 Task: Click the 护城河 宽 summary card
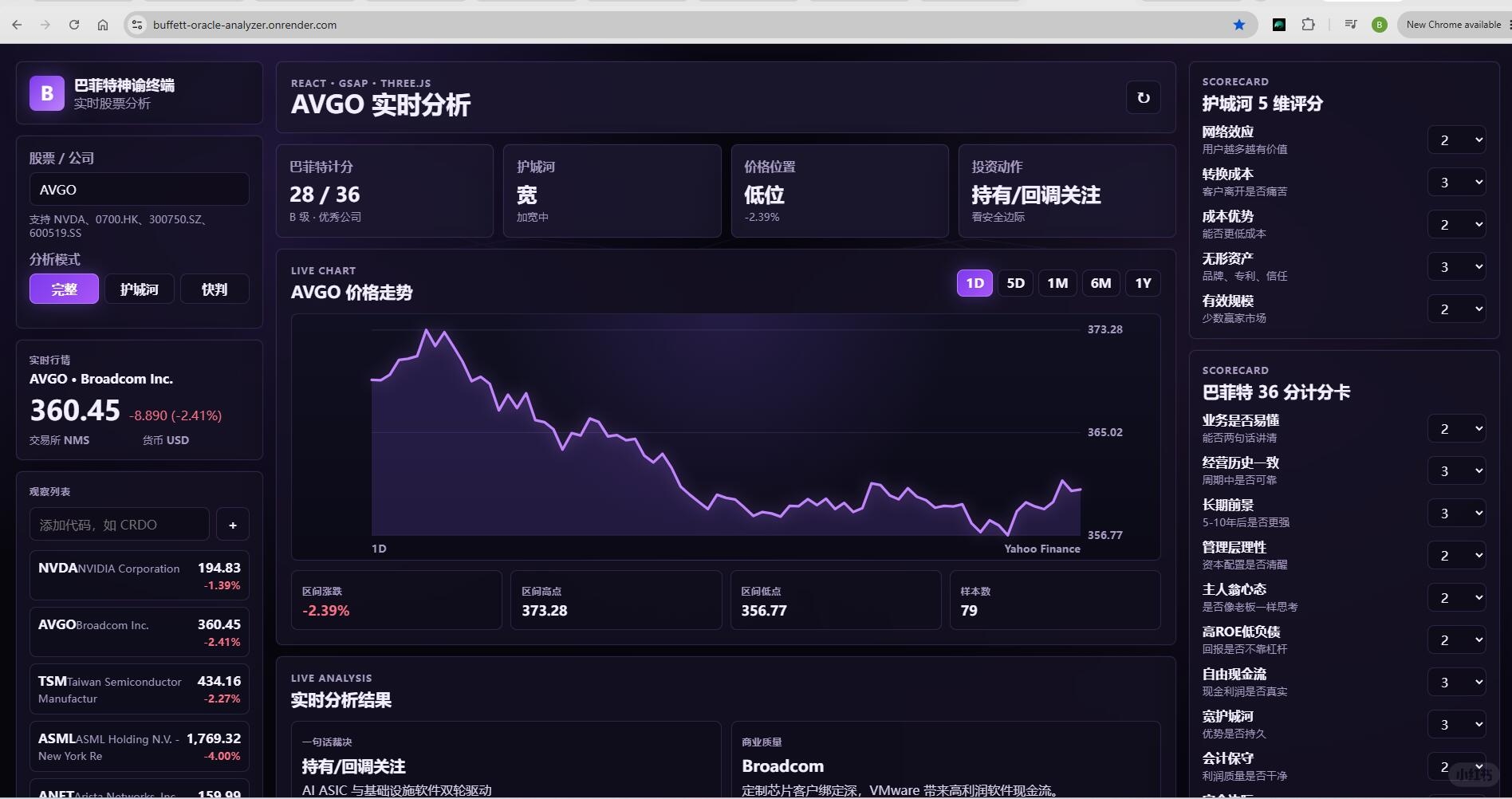[612, 191]
